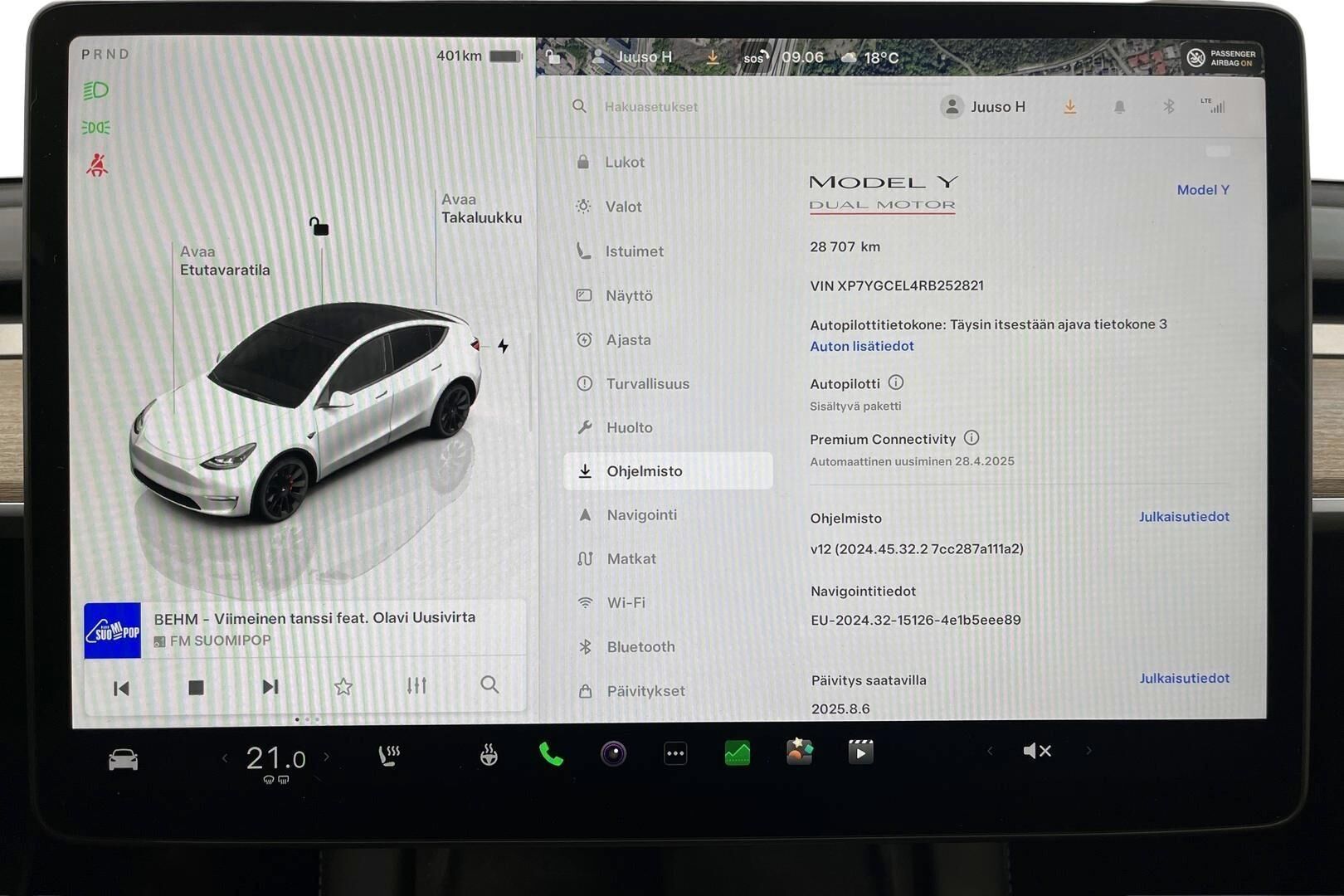This screenshot has height=896, width=1344.
Task: Tap the SOS icon in status bar
Action: point(756,57)
